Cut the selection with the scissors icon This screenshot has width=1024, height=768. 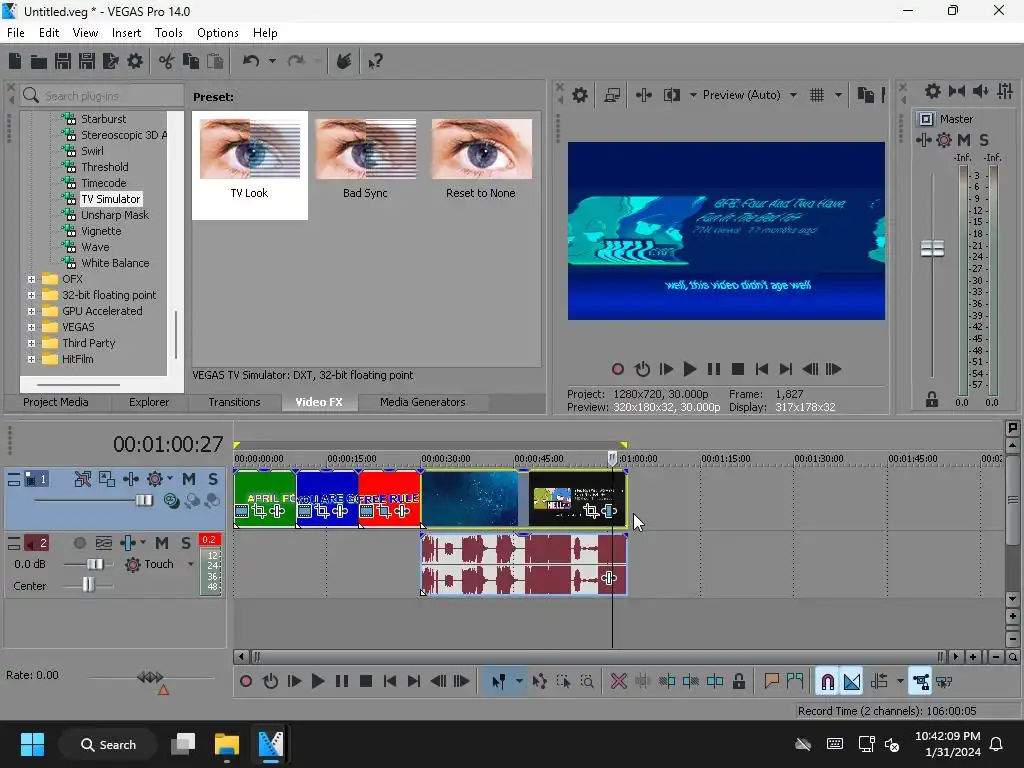coord(167,61)
